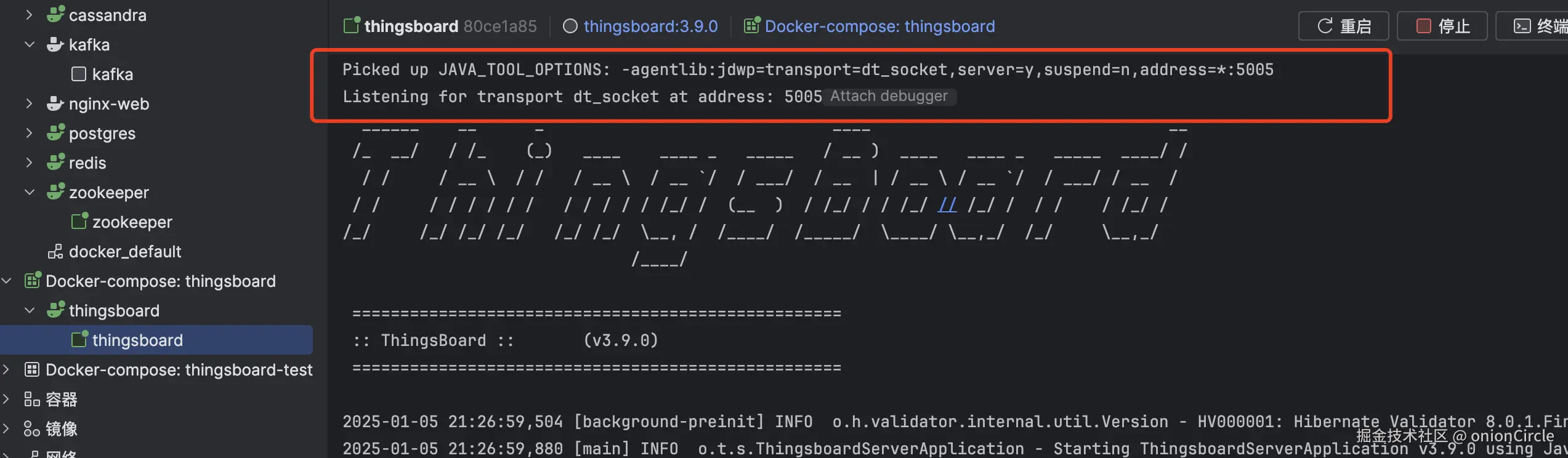Click the Hibernate Validator log line
The height and width of the screenshot is (458, 1568).
point(955,422)
